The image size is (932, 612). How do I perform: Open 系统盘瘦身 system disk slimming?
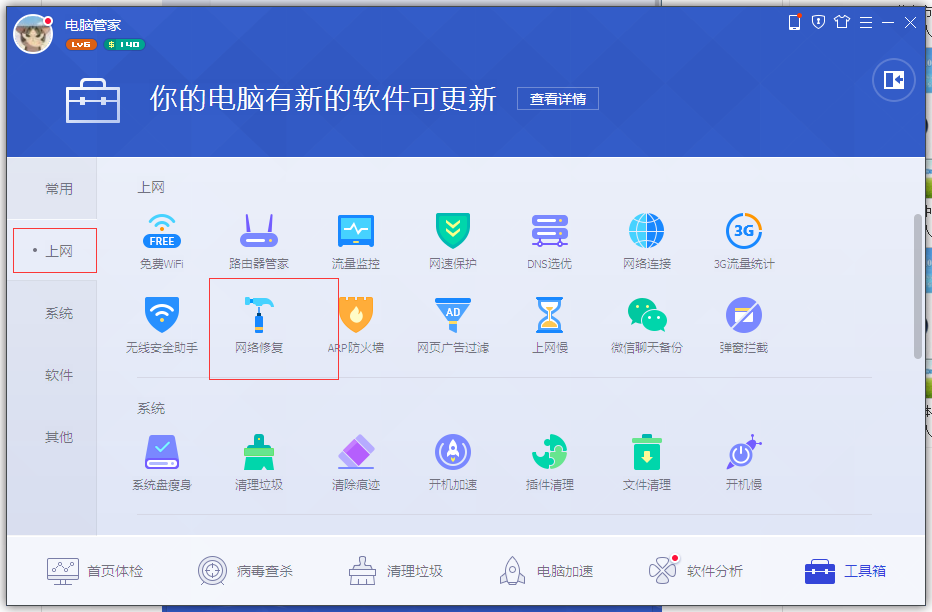(x=162, y=463)
